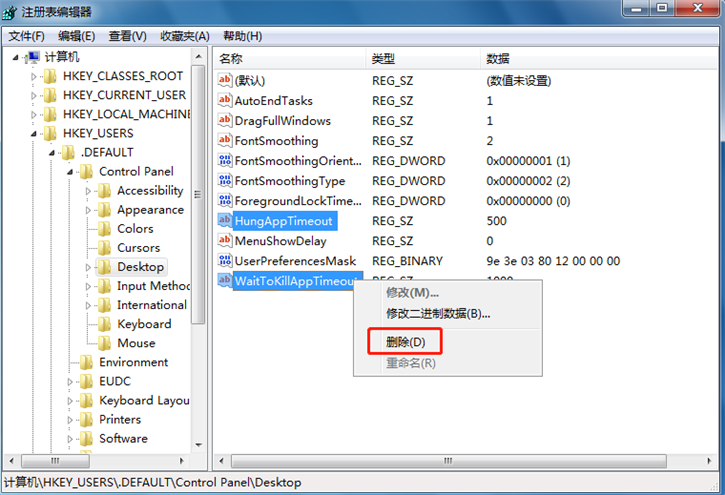The width and height of the screenshot is (725, 495).
Task: Click the MenuShowDelay string value icon
Action: (225, 241)
